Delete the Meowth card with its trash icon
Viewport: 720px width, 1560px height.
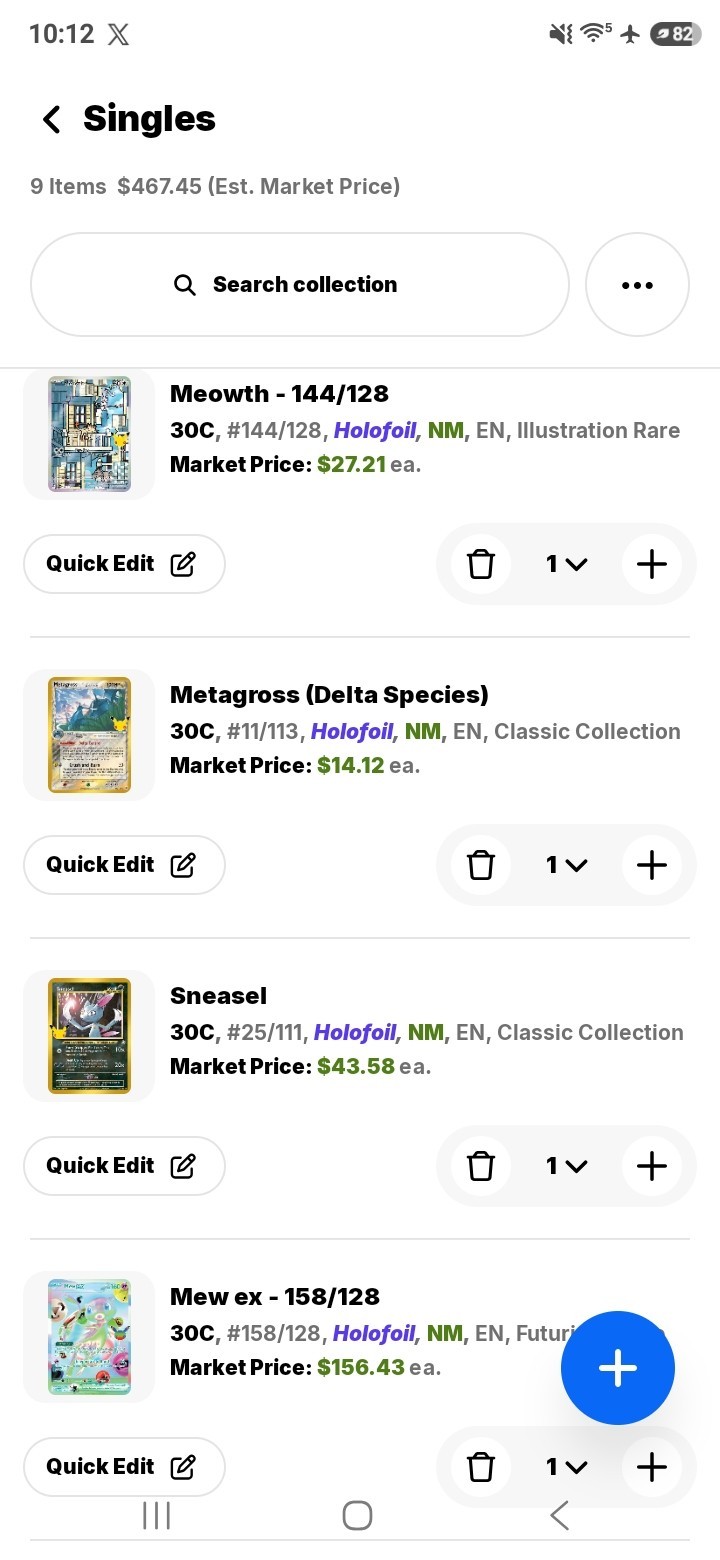coord(481,564)
